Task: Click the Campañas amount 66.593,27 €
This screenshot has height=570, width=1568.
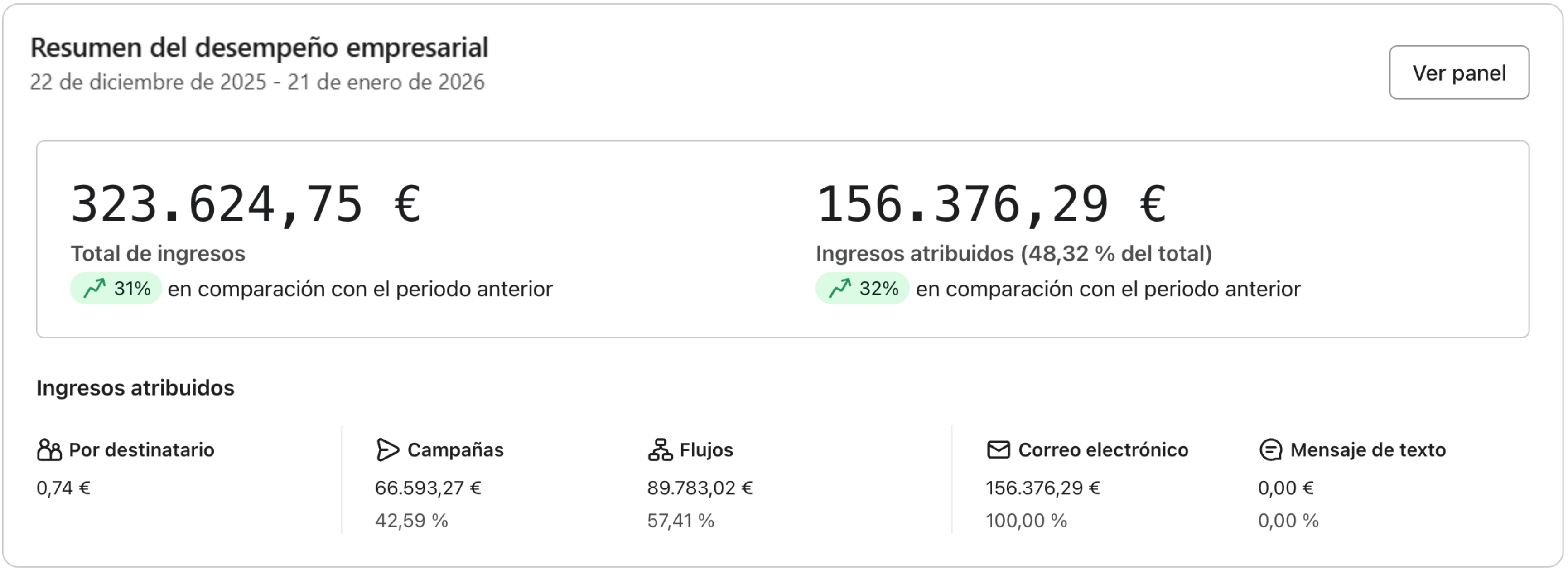Action: [428, 488]
